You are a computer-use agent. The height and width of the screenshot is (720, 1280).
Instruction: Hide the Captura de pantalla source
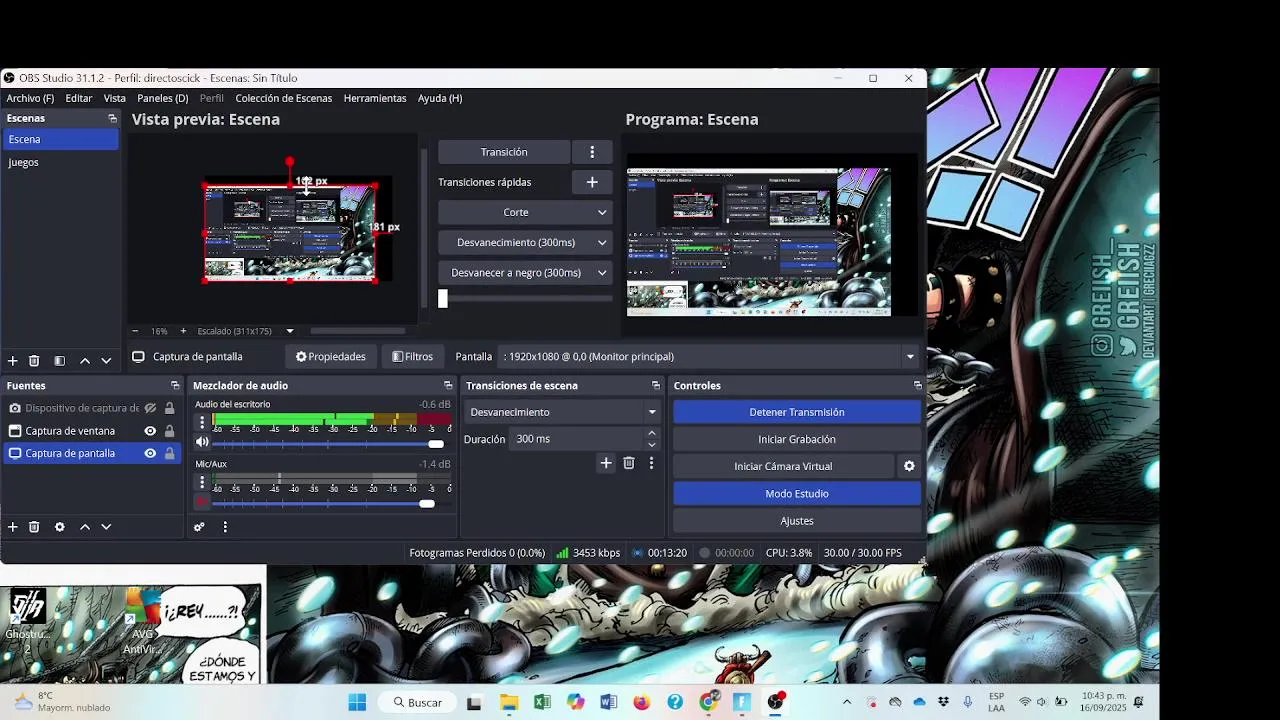tap(150, 453)
